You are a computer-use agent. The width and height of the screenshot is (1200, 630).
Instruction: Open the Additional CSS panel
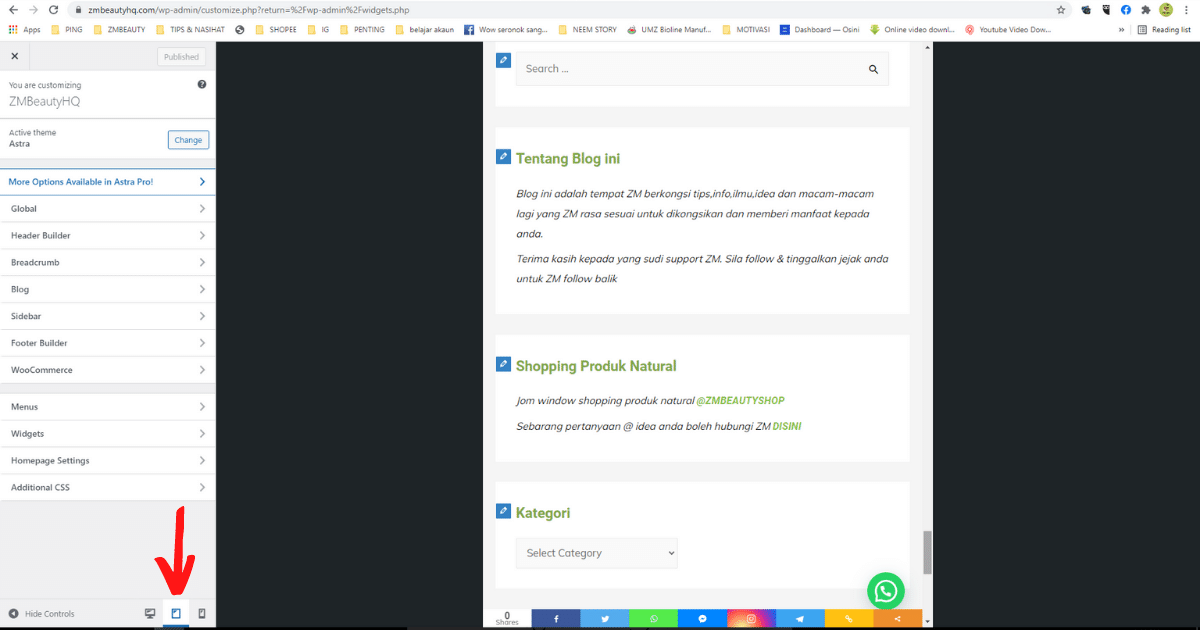tap(108, 488)
